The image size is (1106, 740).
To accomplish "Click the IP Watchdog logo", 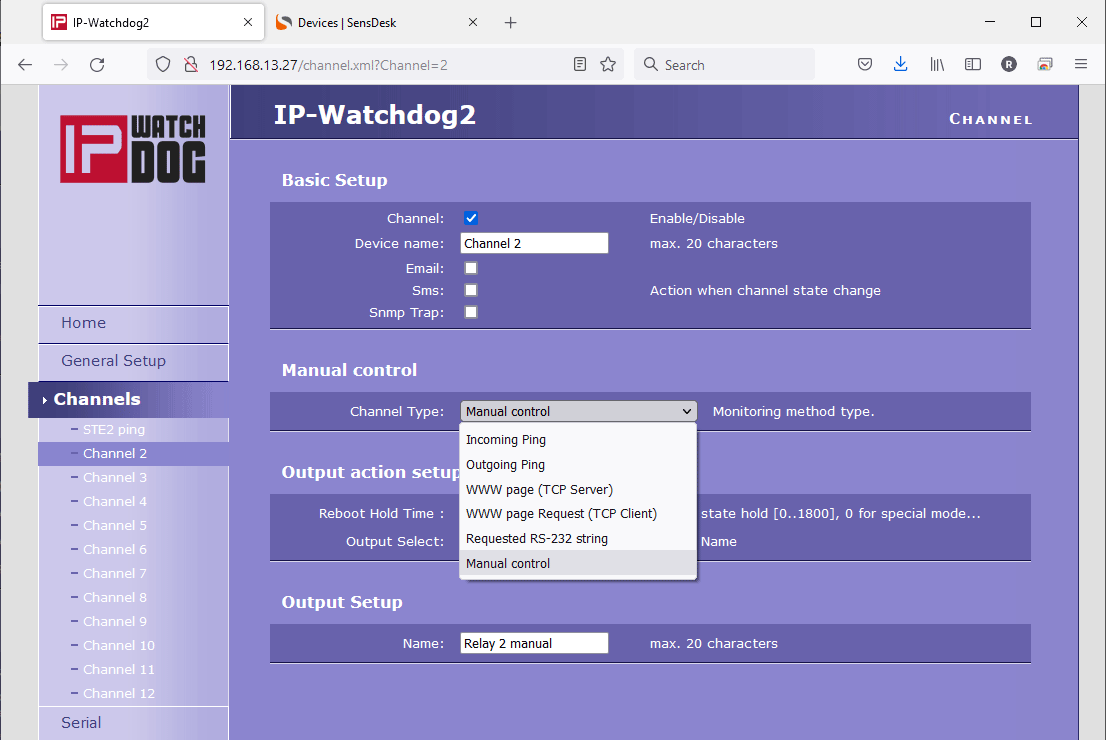I will 133,149.
